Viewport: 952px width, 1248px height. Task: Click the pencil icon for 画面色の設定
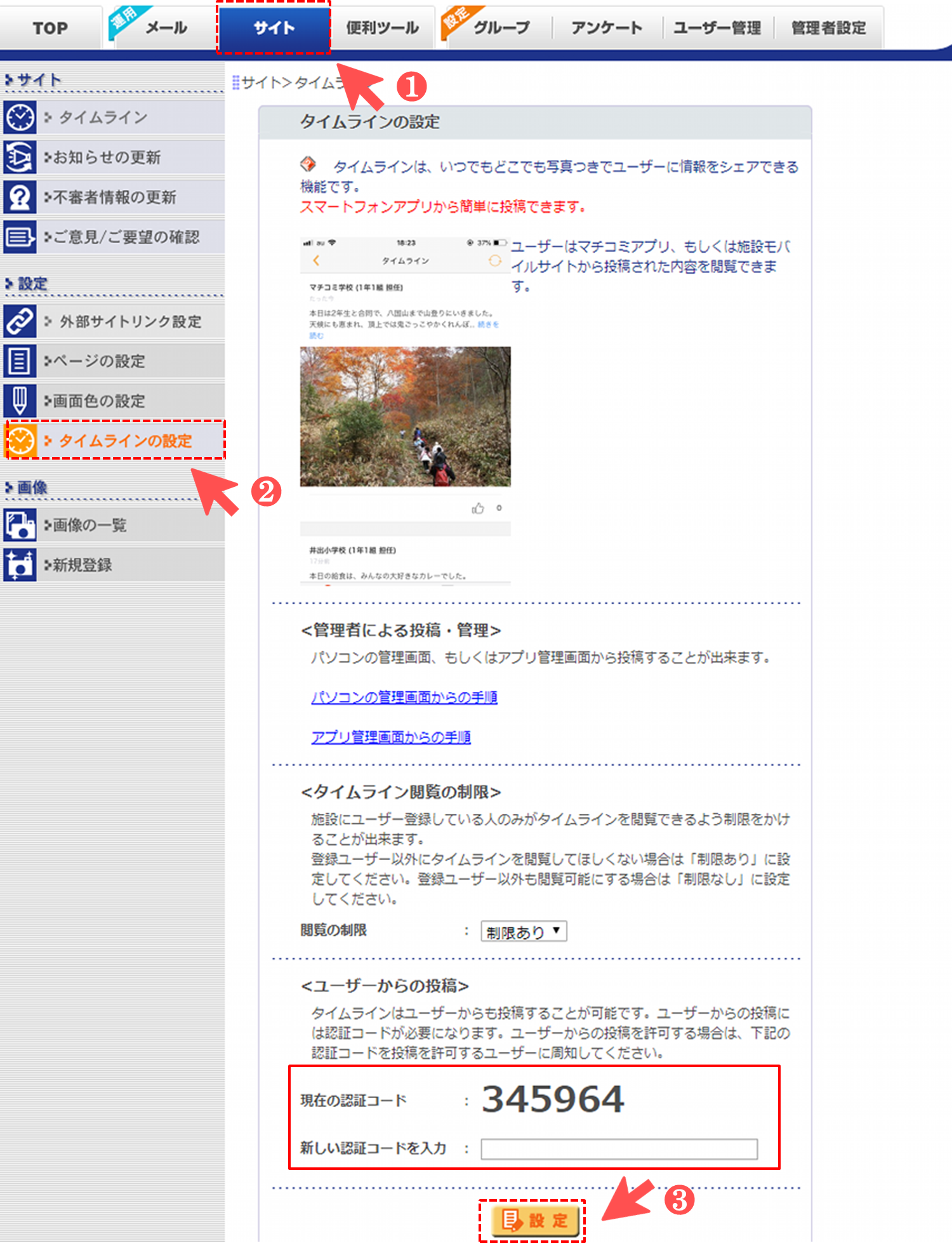point(20,401)
